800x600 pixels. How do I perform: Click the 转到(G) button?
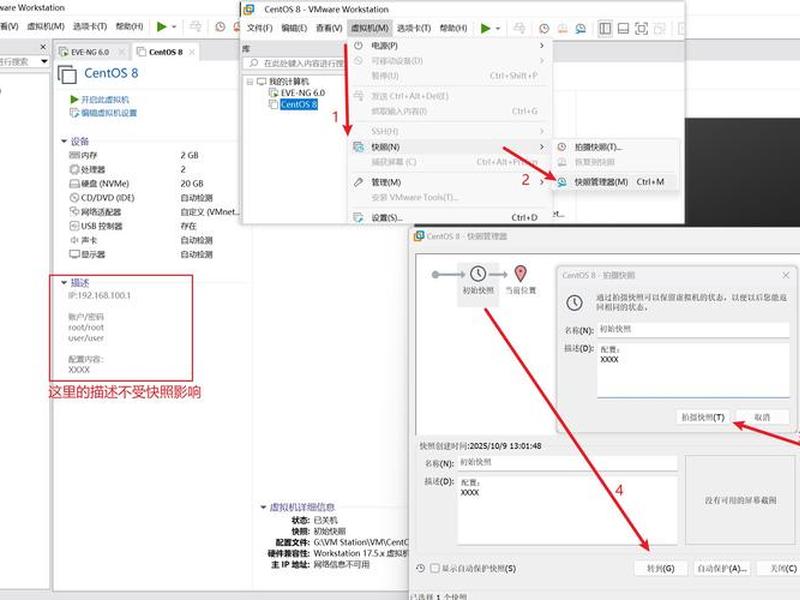tap(661, 568)
